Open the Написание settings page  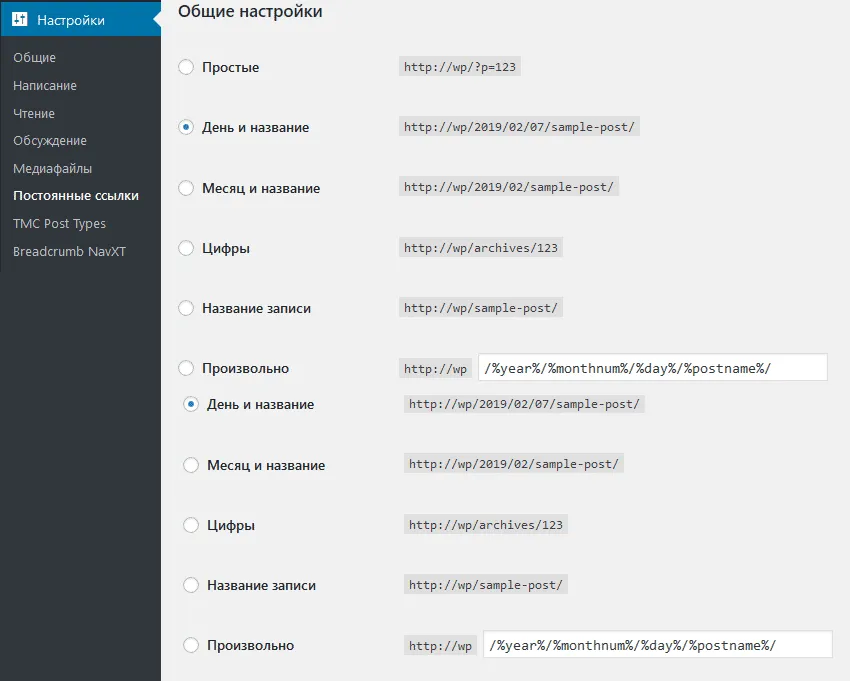pos(45,86)
